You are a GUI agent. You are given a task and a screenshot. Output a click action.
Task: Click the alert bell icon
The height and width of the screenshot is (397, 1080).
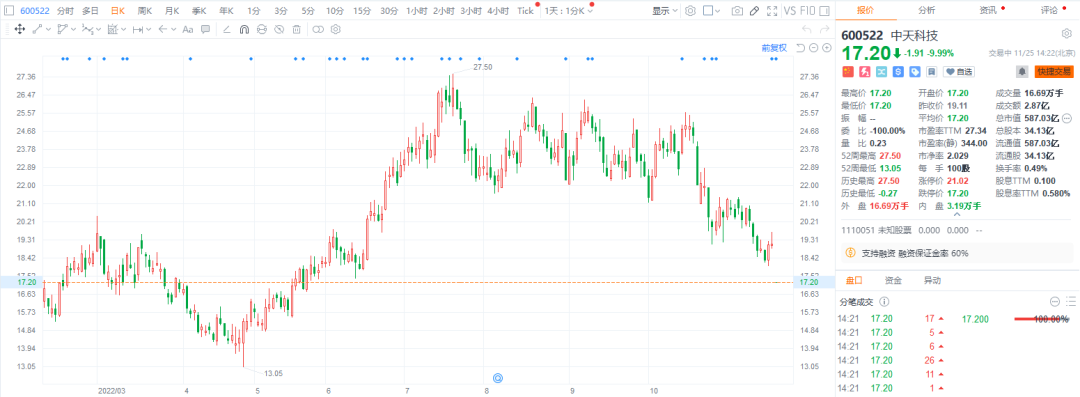[x=1022, y=72]
